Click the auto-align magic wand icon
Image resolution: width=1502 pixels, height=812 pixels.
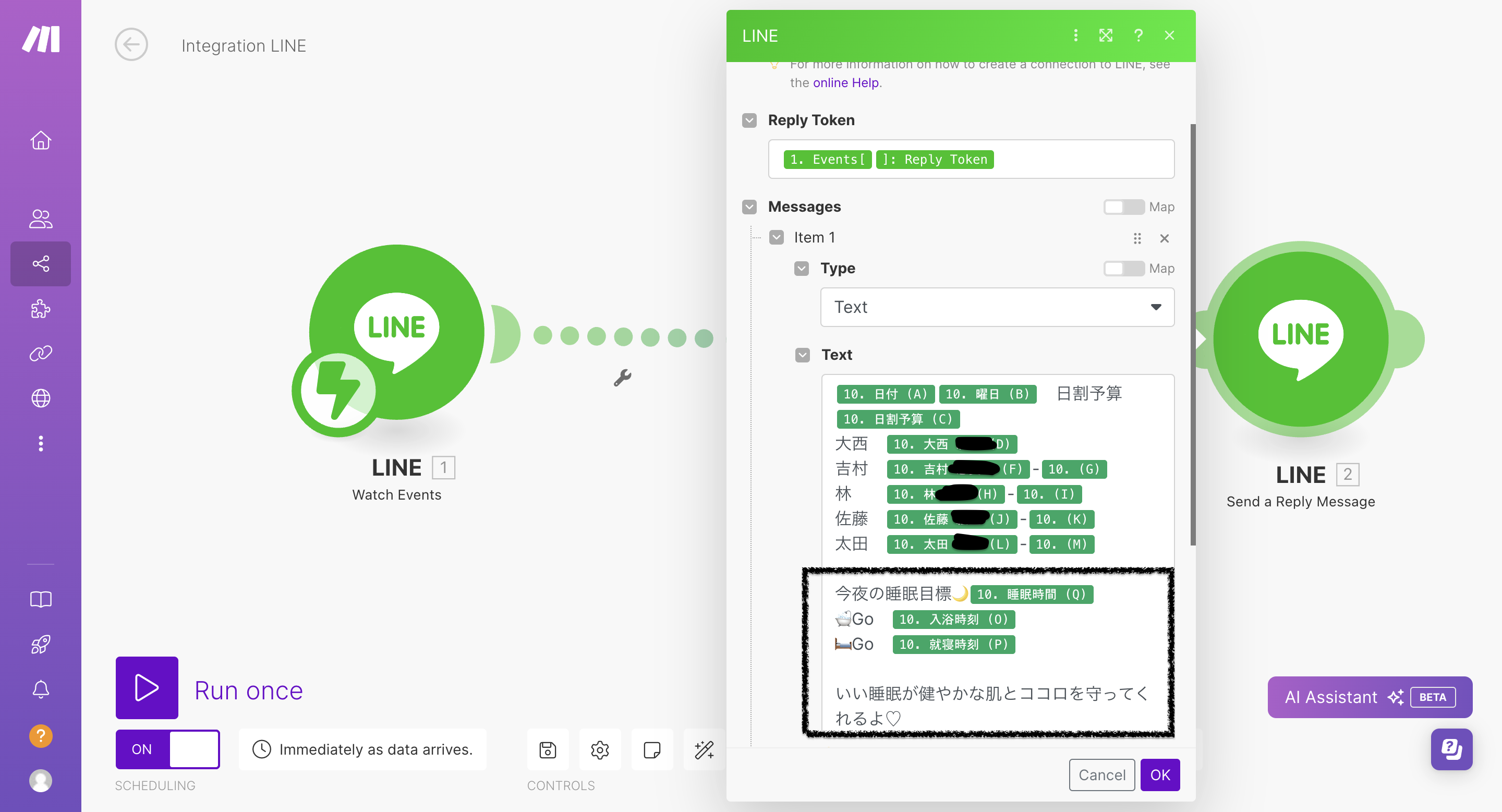click(704, 749)
